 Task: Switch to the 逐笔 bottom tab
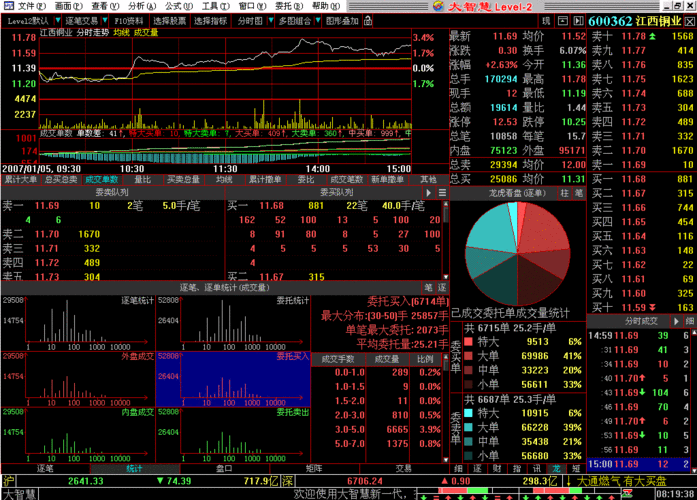[x=45, y=468]
